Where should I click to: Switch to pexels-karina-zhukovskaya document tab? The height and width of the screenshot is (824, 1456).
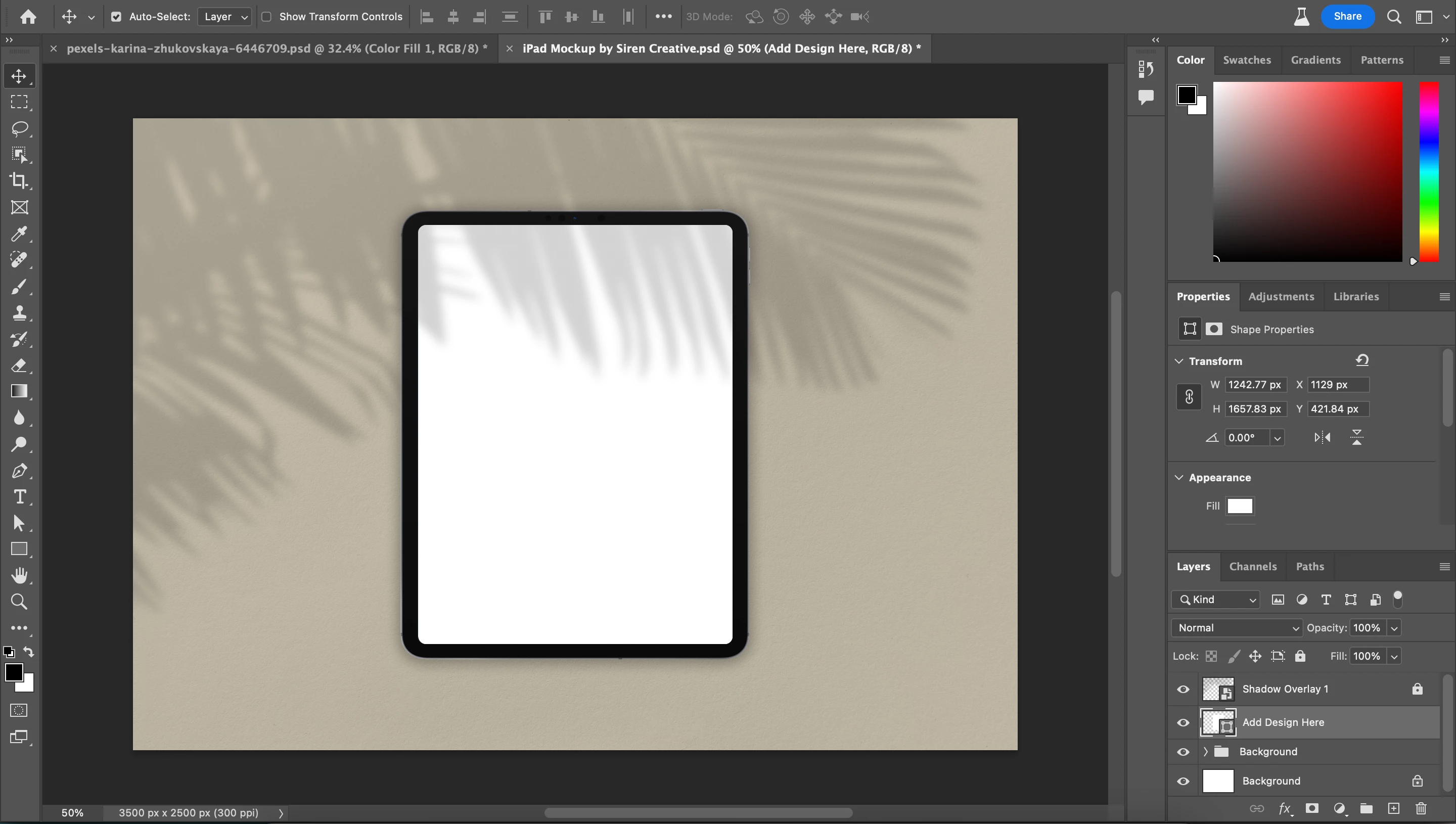pyautogui.click(x=276, y=49)
